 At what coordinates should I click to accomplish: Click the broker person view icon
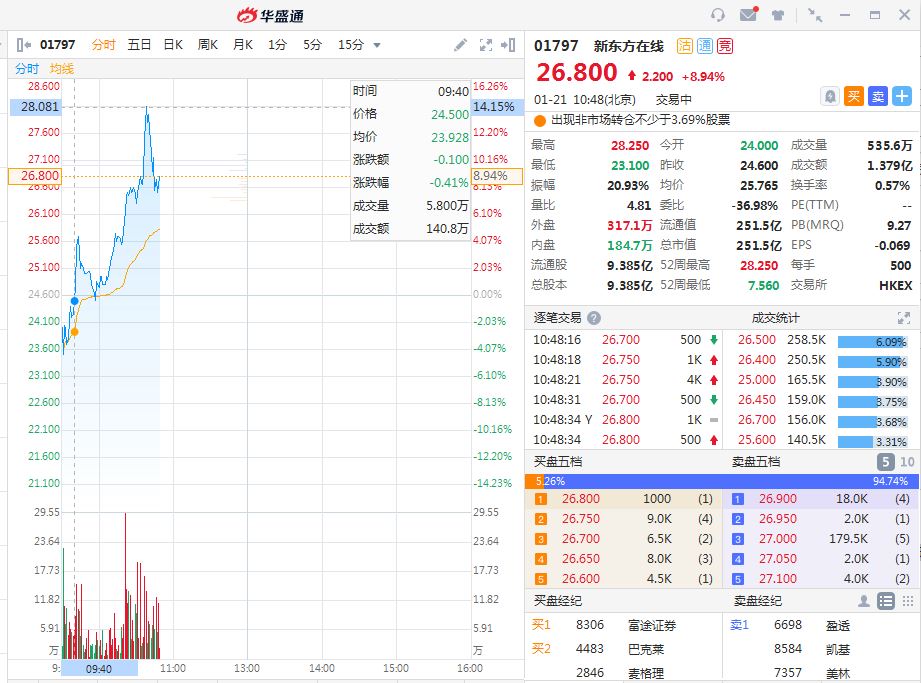click(x=863, y=600)
